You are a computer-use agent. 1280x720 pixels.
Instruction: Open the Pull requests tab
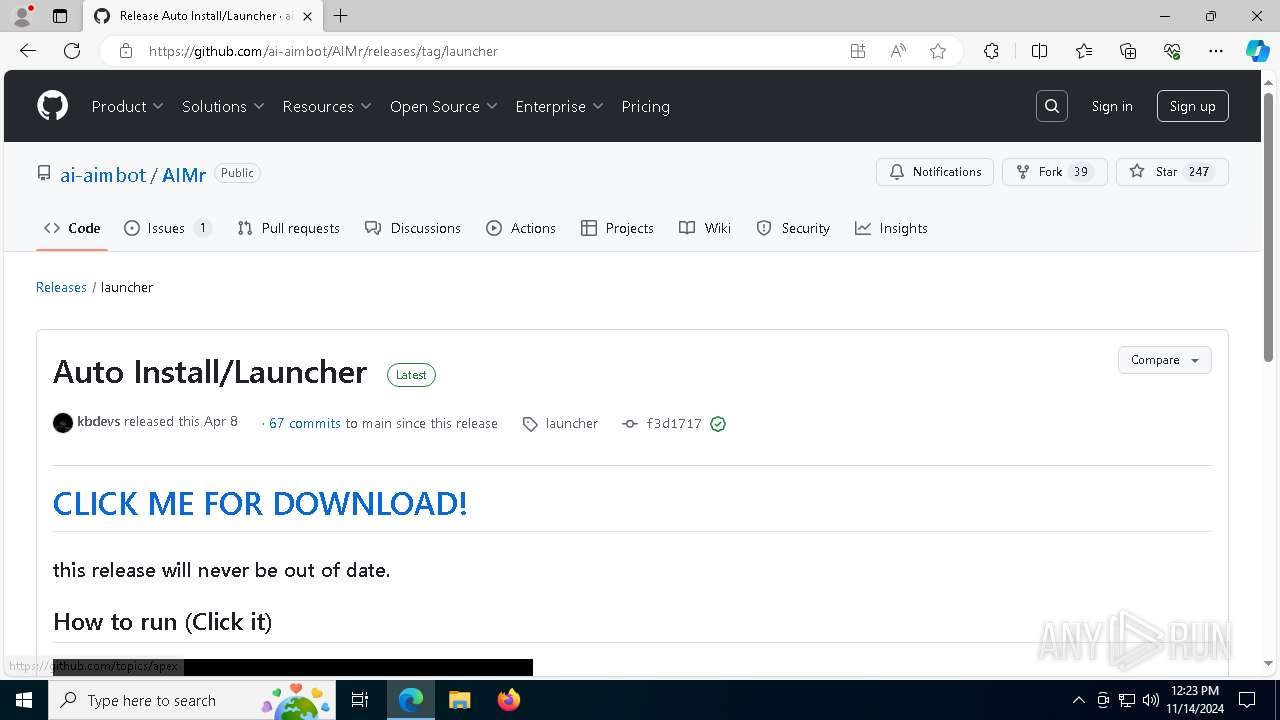(289, 228)
